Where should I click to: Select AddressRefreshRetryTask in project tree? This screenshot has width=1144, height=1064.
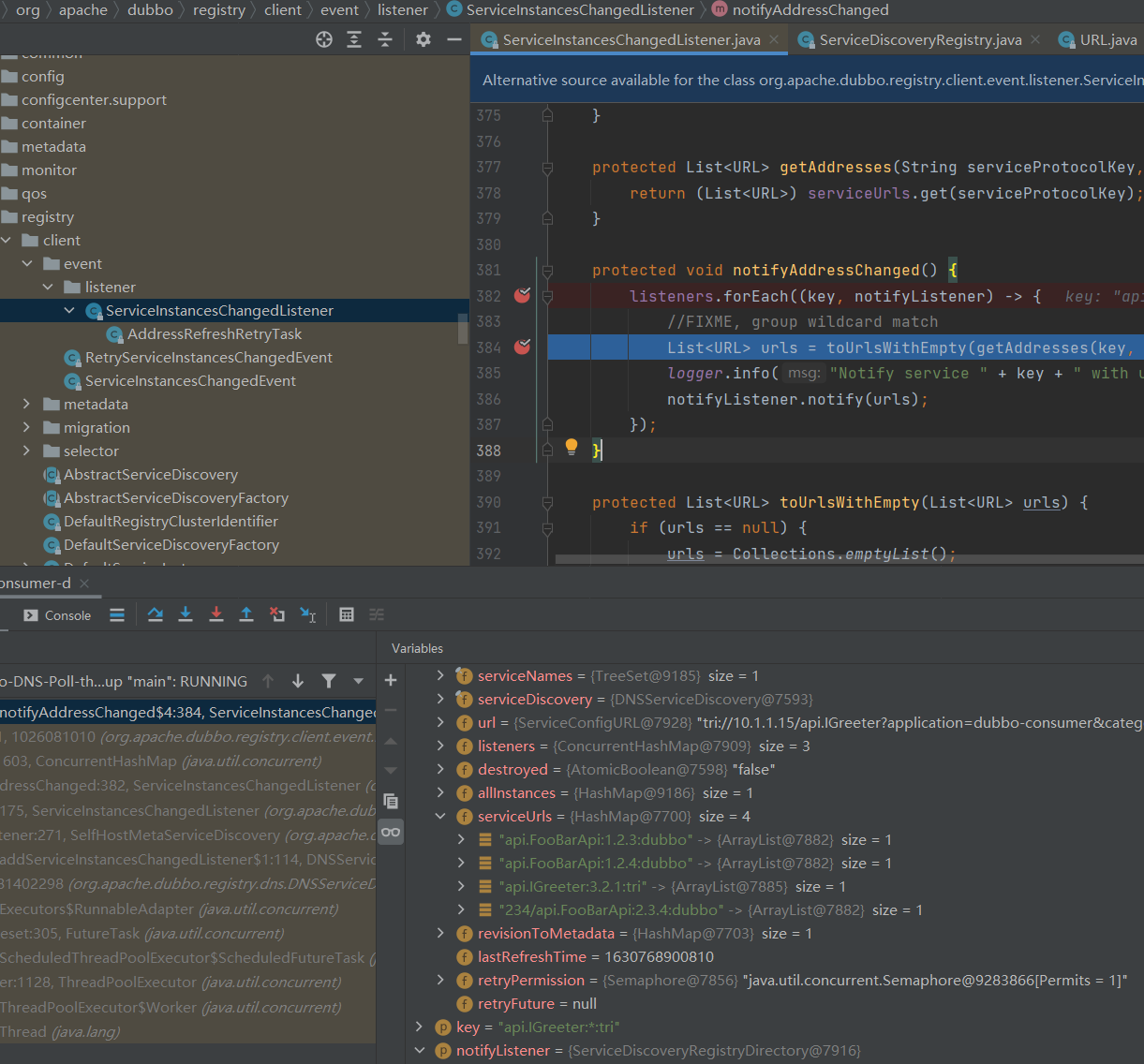(x=215, y=333)
